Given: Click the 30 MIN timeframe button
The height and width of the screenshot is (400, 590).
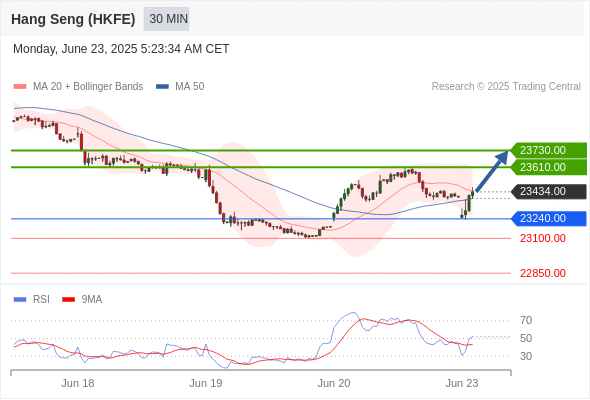Looking at the screenshot, I should pyautogui.click(x=166, y=19).
